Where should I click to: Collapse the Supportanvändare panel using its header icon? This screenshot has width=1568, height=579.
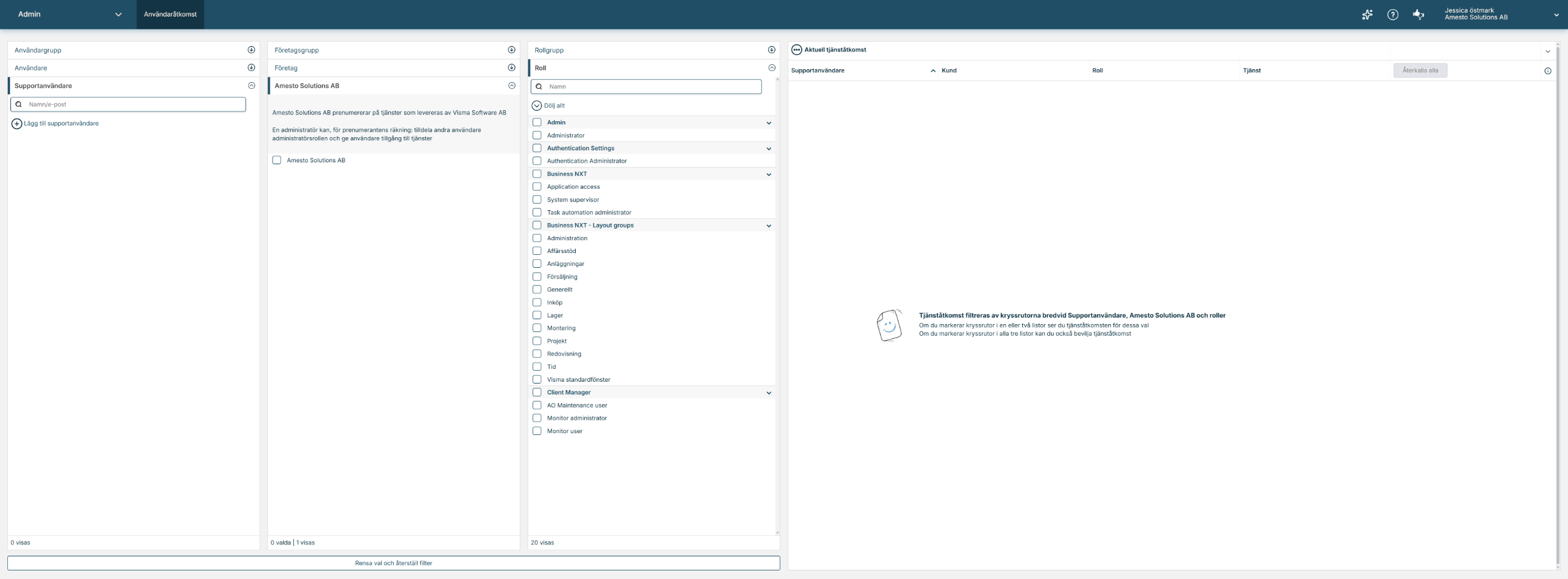pyautogui.click(x=251, y=86)
